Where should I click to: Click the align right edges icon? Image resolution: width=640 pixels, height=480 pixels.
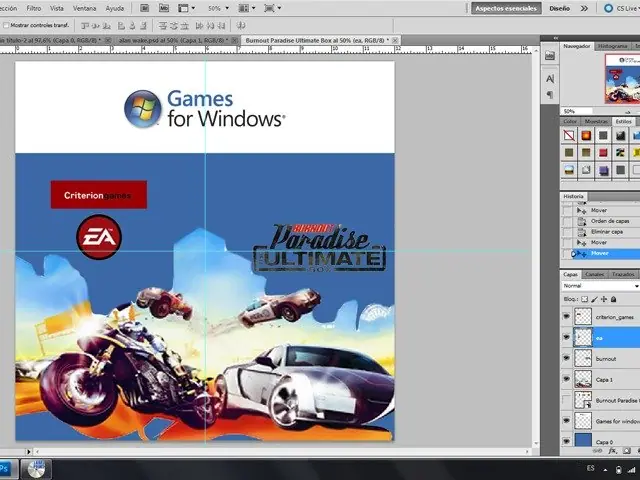pos(143,26)
